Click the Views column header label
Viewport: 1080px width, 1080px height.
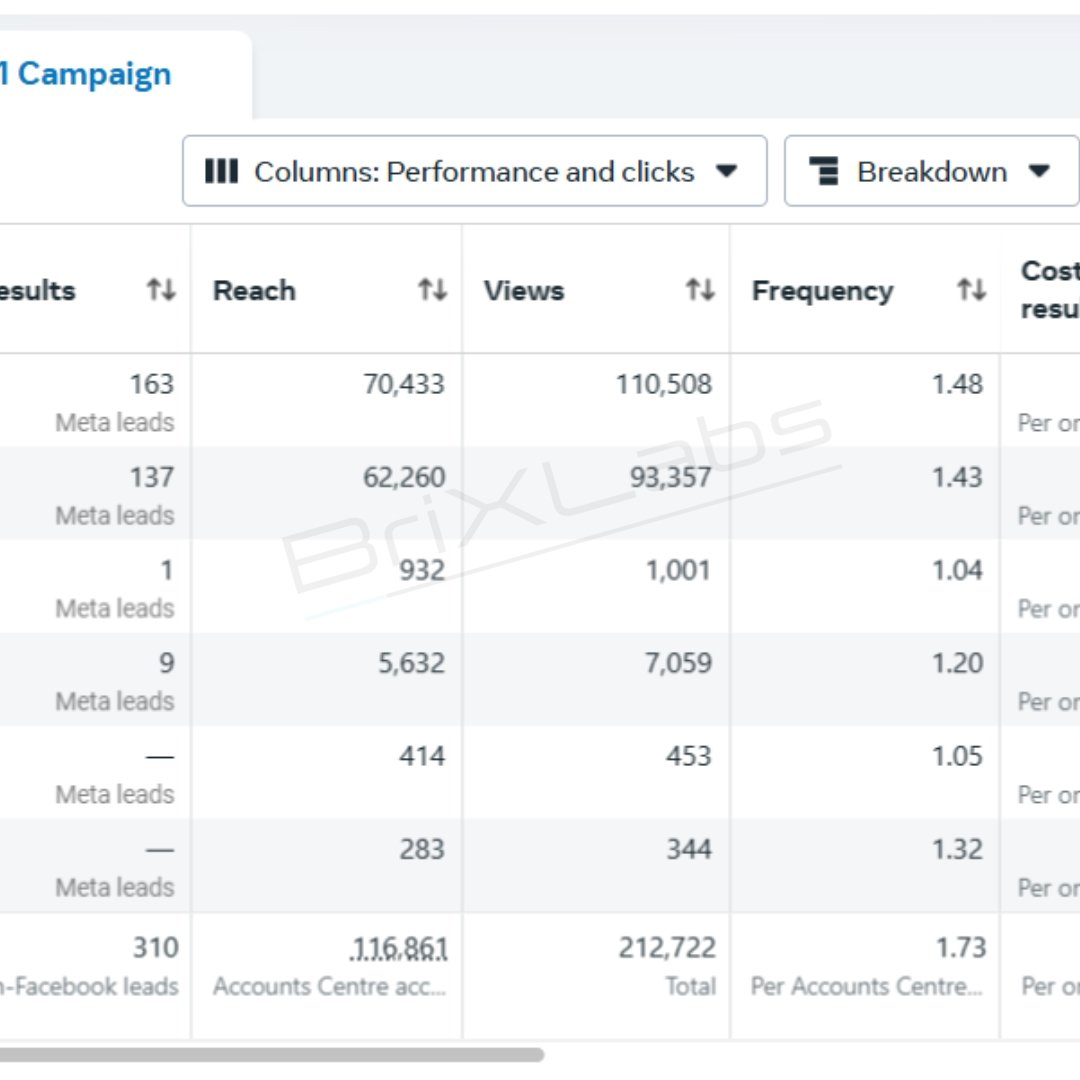click(523, 291)
